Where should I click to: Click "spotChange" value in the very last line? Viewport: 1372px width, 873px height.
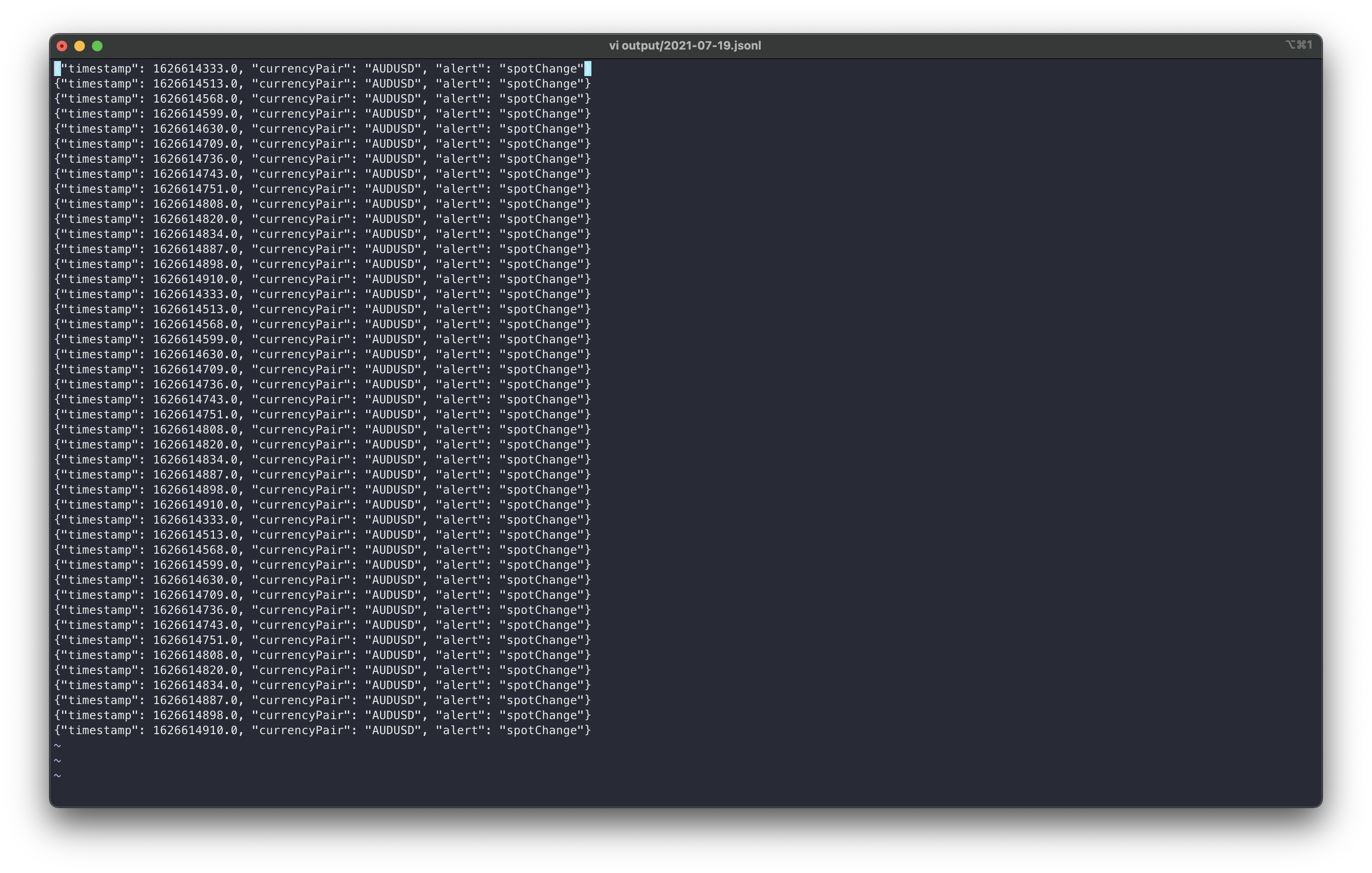(x=541, y=731)
